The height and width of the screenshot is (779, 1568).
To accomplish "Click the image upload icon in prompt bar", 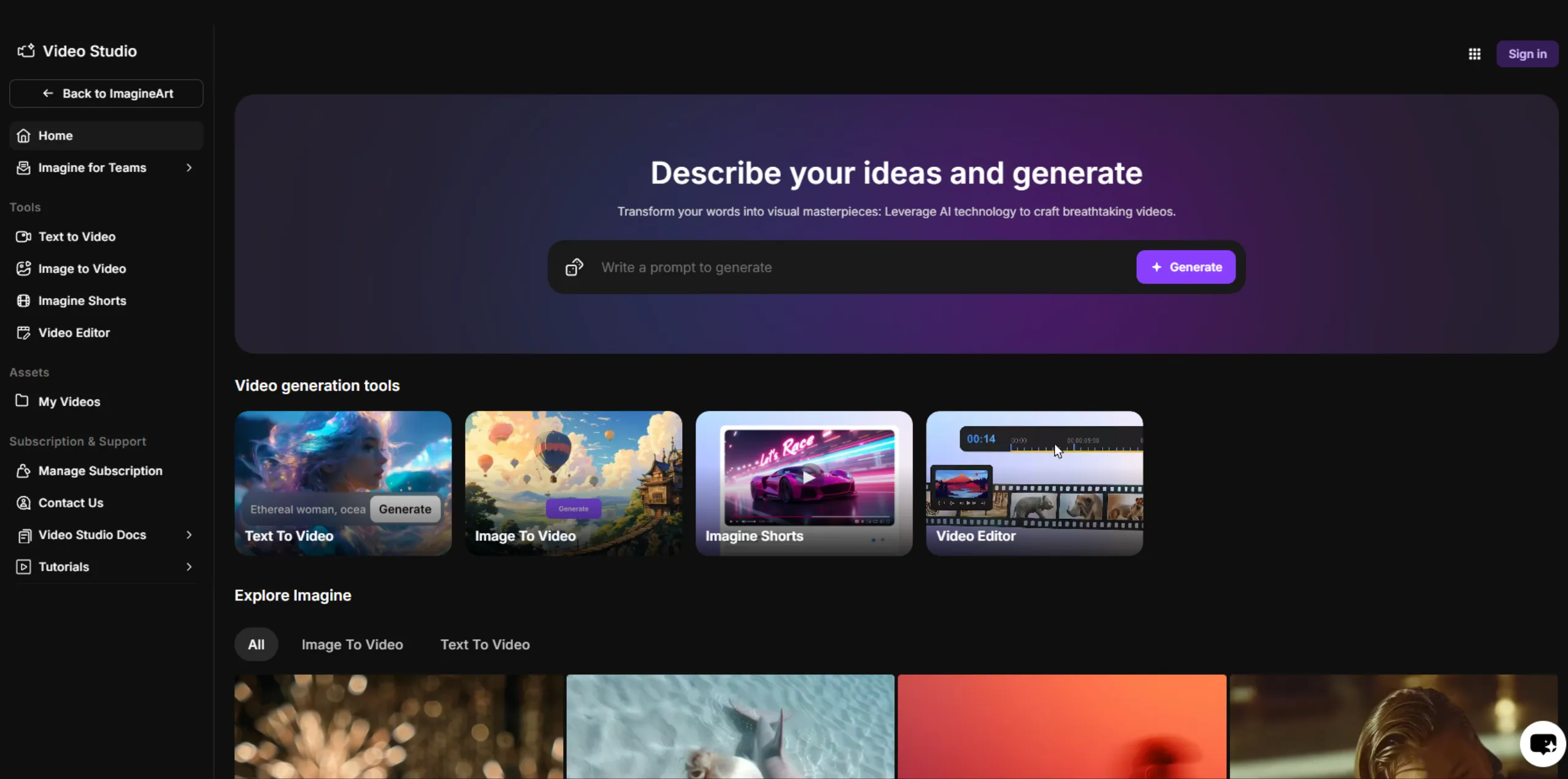I will (x=574, y=267).
